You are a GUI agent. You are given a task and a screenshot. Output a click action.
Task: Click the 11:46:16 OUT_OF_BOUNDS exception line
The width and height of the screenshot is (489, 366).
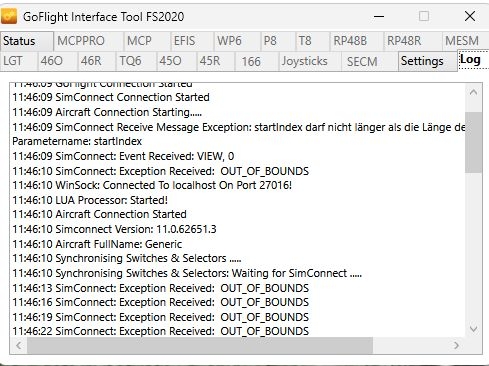[x=161, y=302]
